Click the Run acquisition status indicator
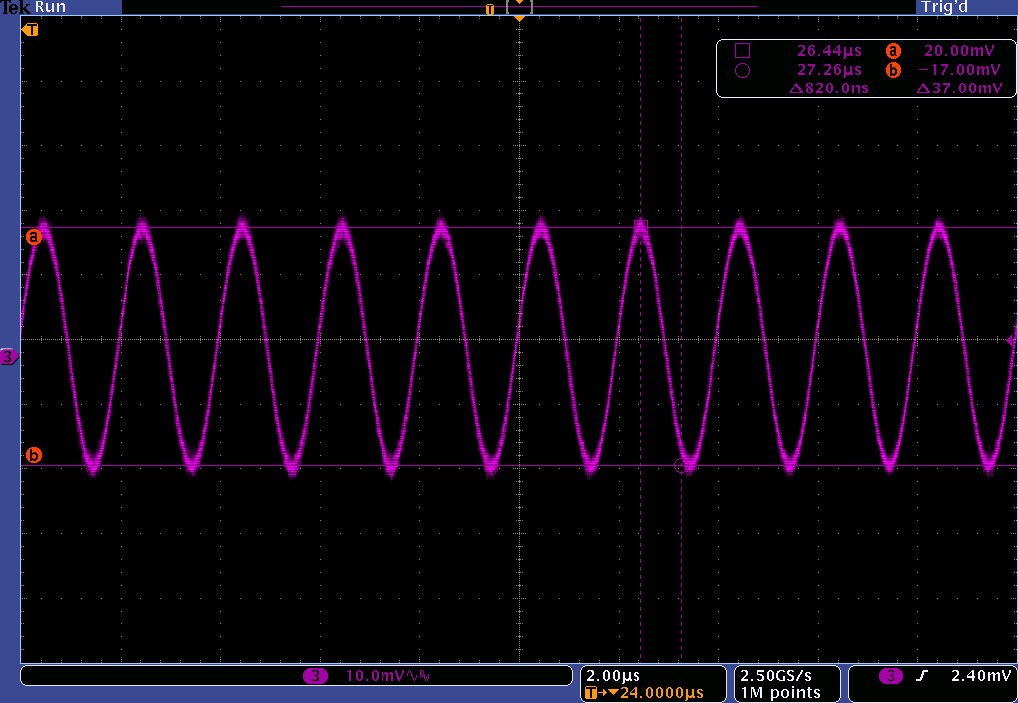Screen dimensions: 1018x703 [51, 7]
